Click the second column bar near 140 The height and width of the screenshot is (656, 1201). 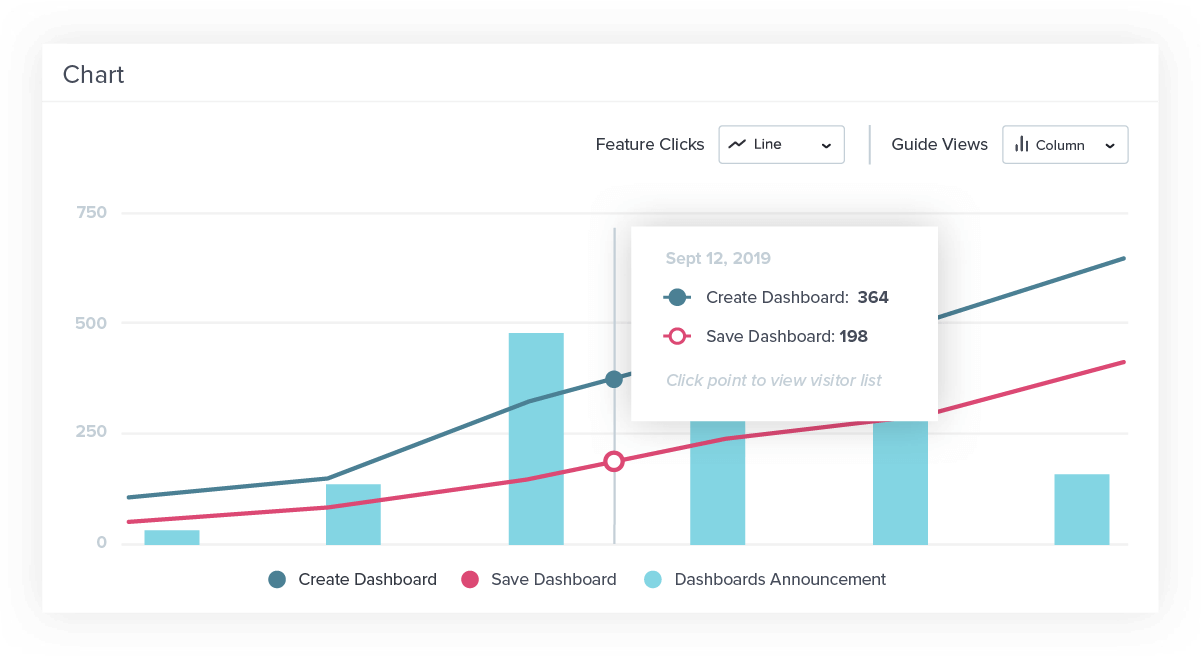pyautogui.click(x=353, y=514)
